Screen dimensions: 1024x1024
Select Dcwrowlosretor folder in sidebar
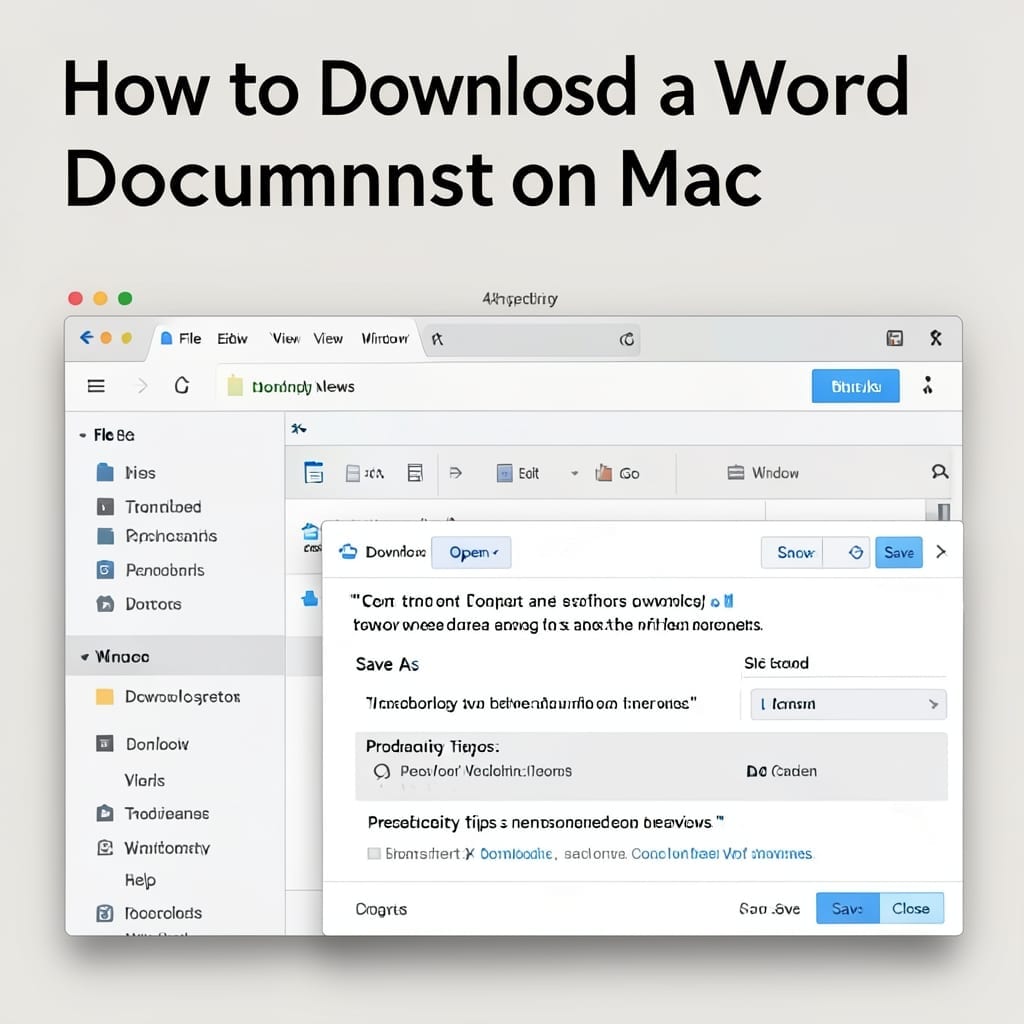[x=168, y=697]
